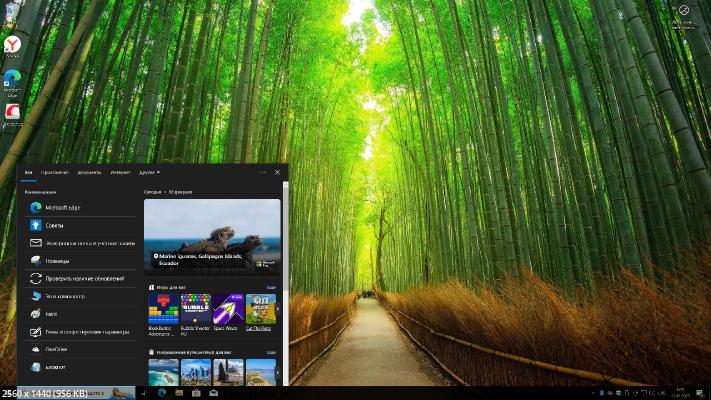Launch Paint from the recommendations list
This screenshot has height=400, width=711.
pos(80,314)
